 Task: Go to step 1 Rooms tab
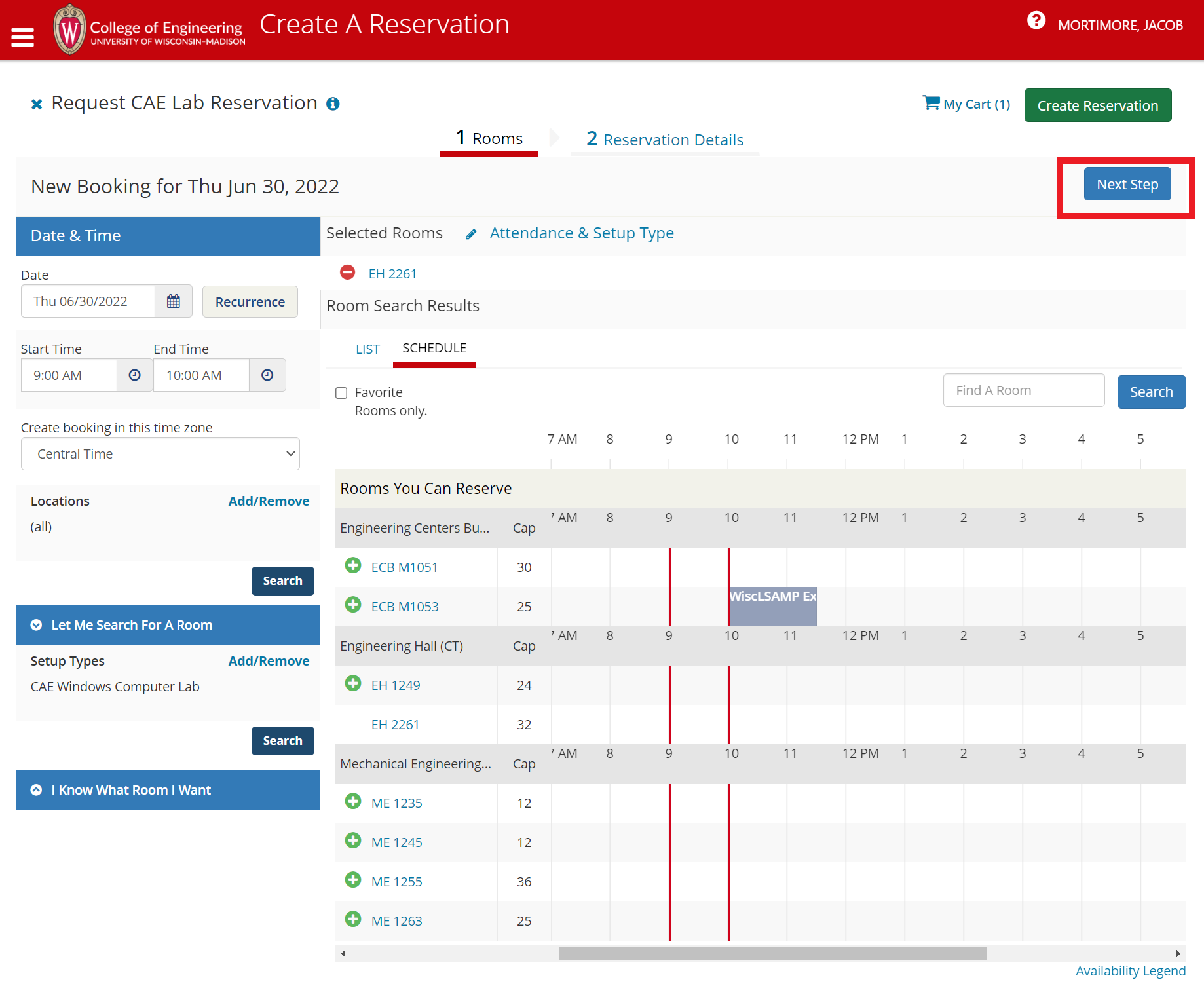tap(489, 139)
